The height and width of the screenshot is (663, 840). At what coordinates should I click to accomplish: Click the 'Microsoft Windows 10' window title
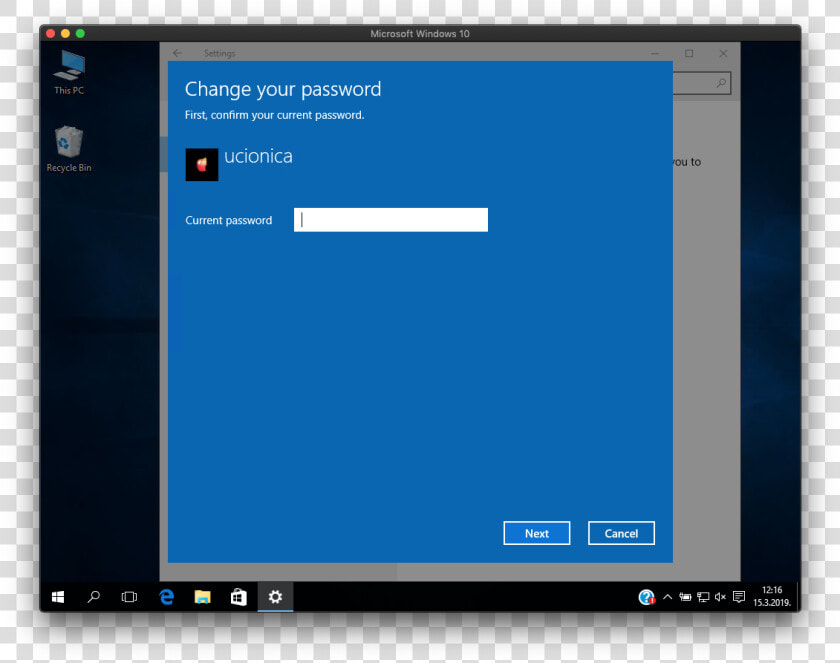[420, 33]
